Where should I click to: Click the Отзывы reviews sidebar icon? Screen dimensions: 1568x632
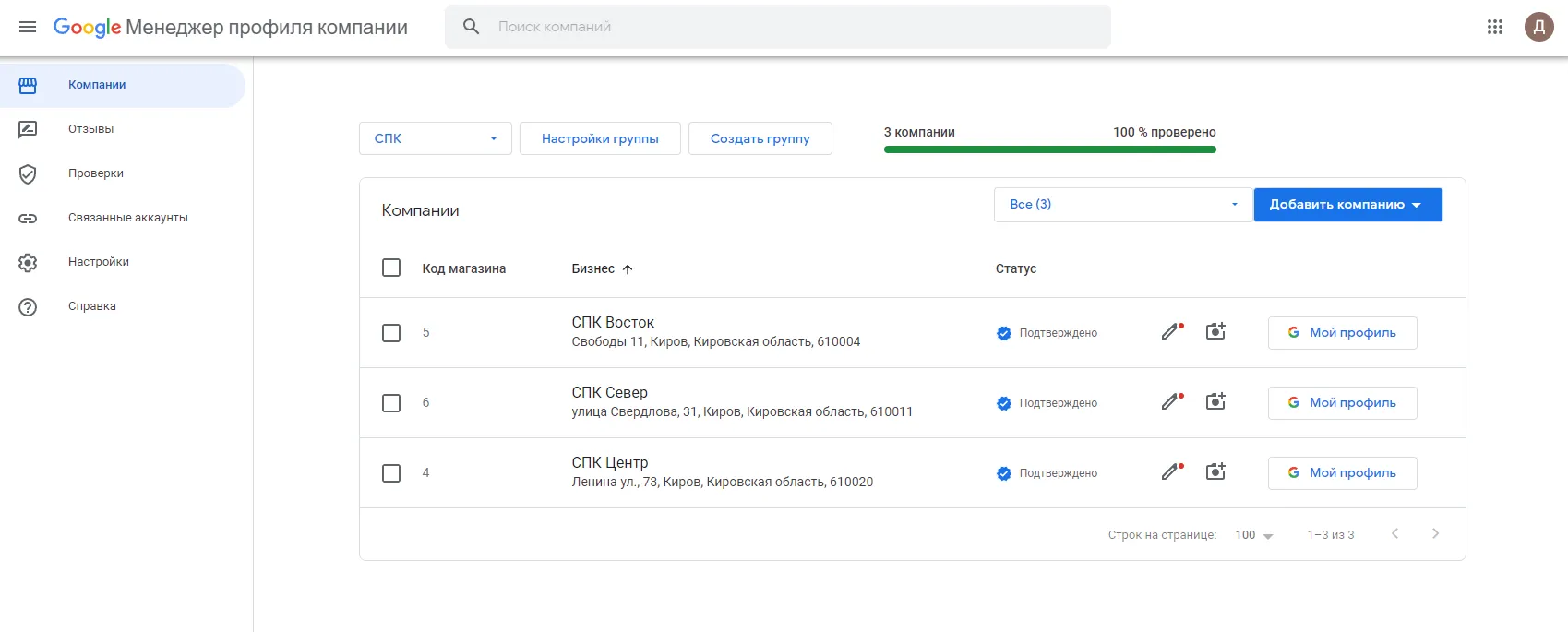(28, 129)
